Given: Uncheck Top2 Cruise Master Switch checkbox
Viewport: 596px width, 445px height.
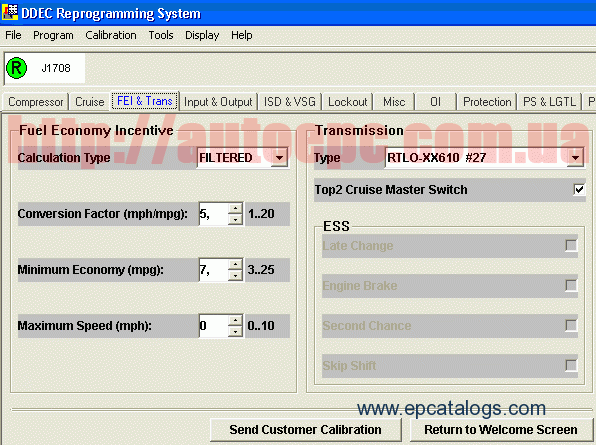Looking at the screenshot, I should pyautogui.click(x=579, y=189).
